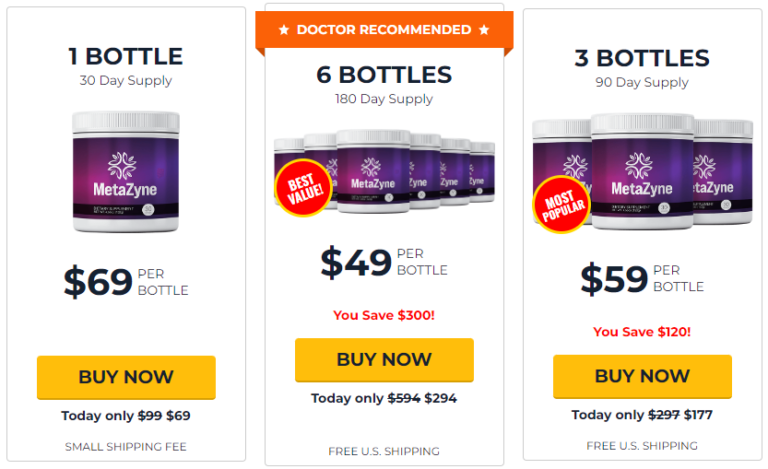Click the You Save $300 text
This screenshot has height=469, width=768.
tap(384, 315)
